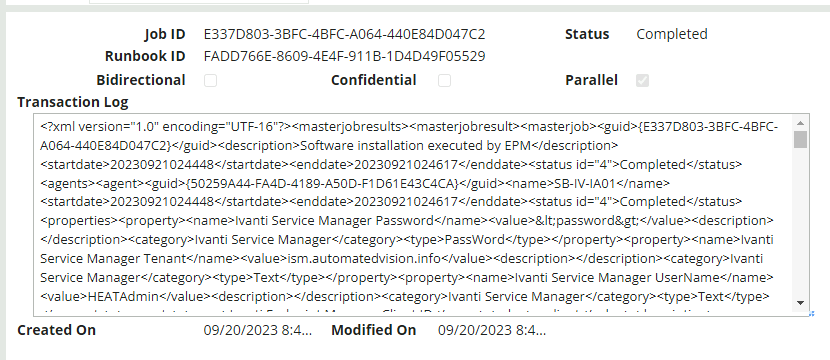Toggle the Bidirectional checkbox
Viewport: 830px width, 360px height.
211,80
